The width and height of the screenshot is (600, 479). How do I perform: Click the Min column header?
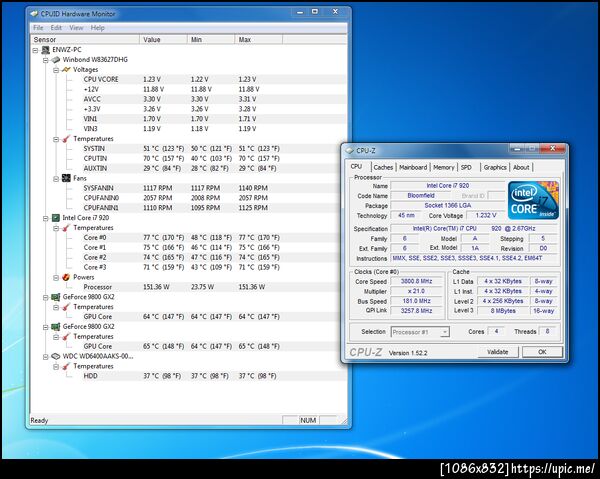[x=211, y=40]
